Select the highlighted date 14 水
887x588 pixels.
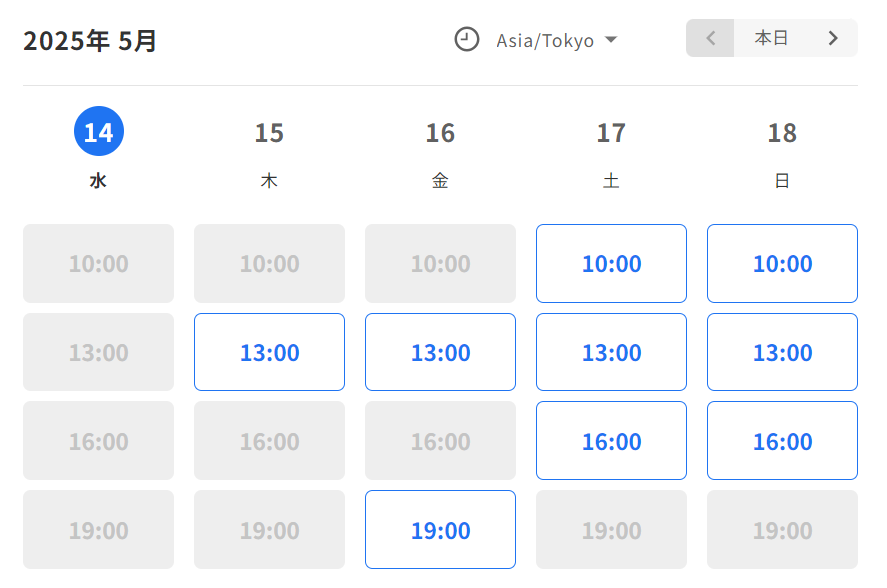[x=98, y=148]
